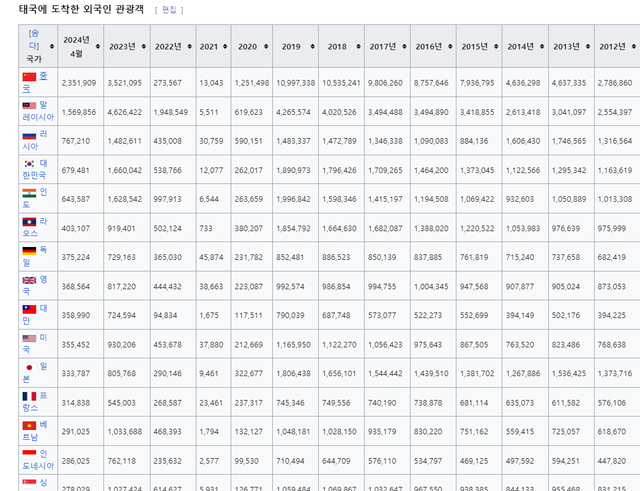
Task: Click the Germany flag icon
Action: (x=28, y=250)
